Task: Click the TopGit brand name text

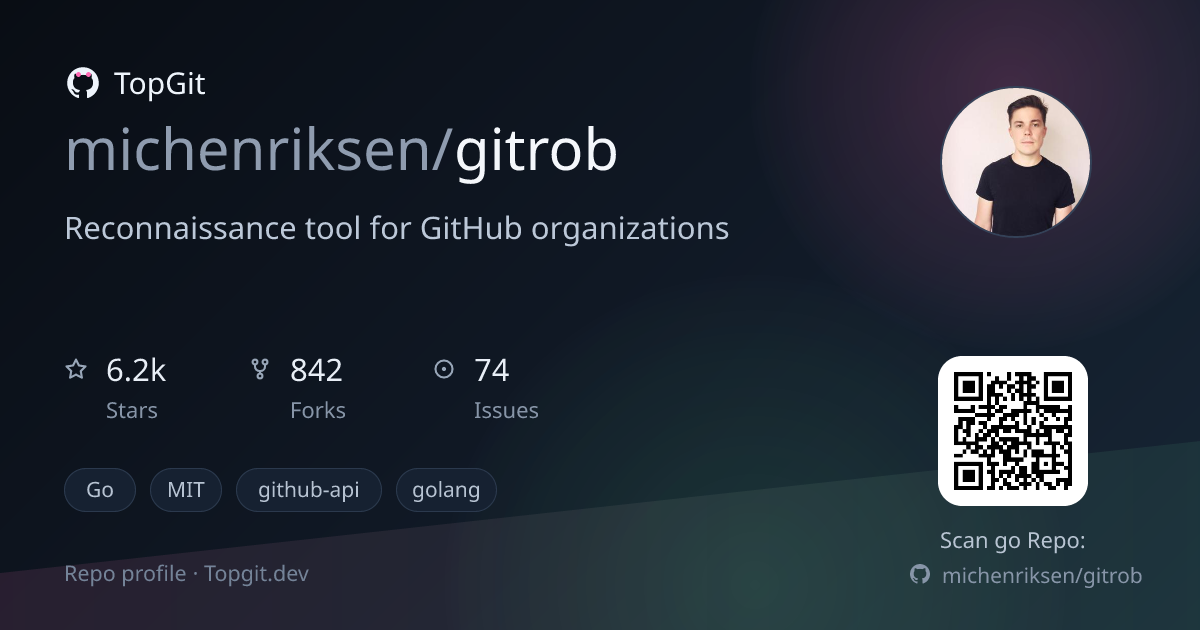Action: click(x=160, y=84)
